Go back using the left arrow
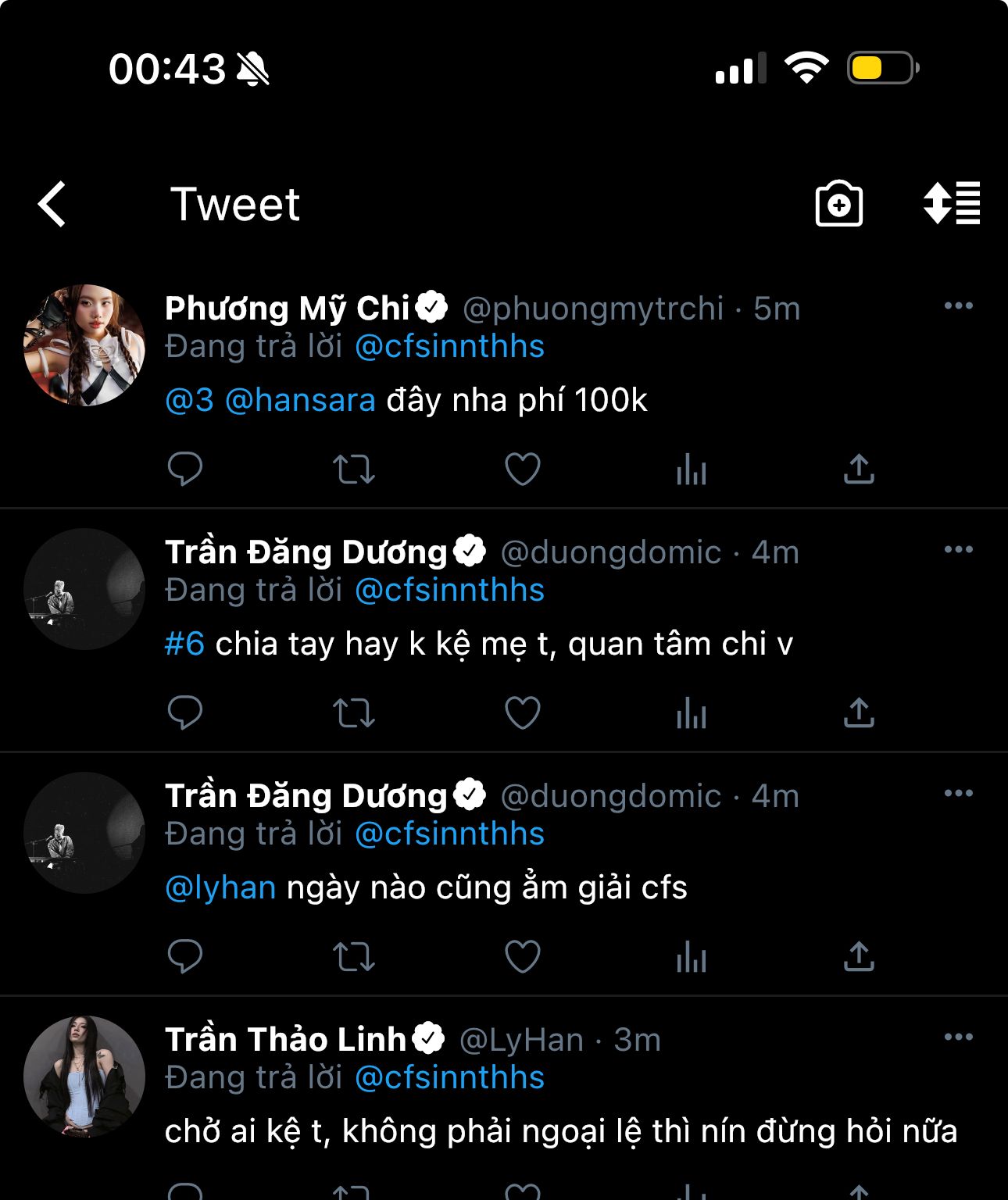 click(52, 205)
